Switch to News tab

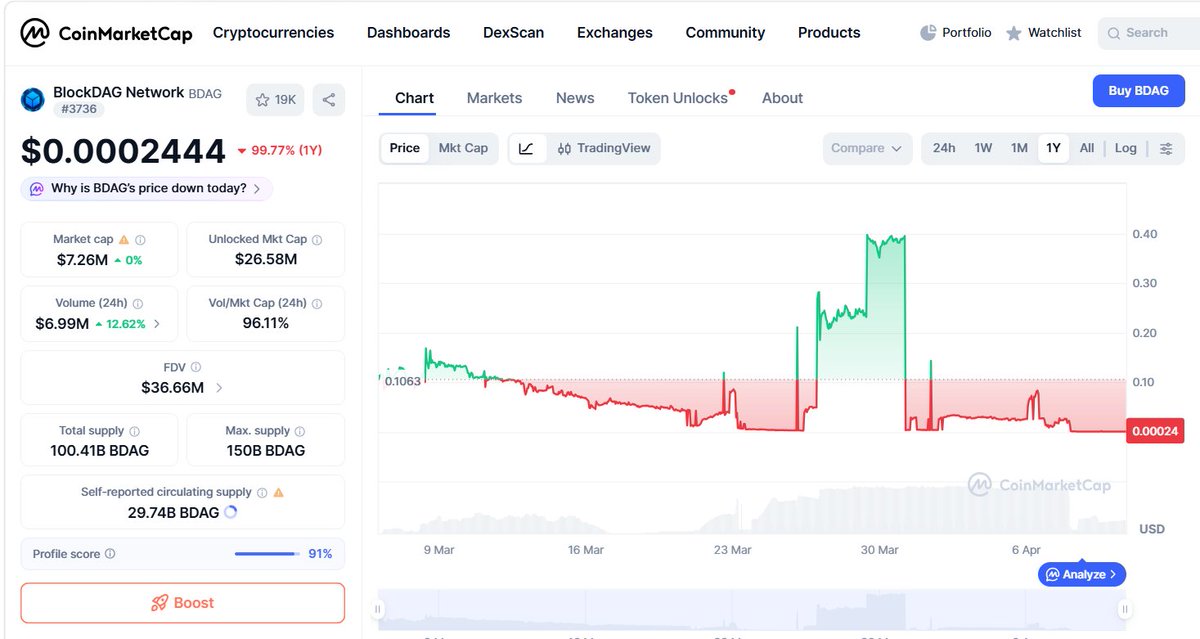(x=575, y=98)
